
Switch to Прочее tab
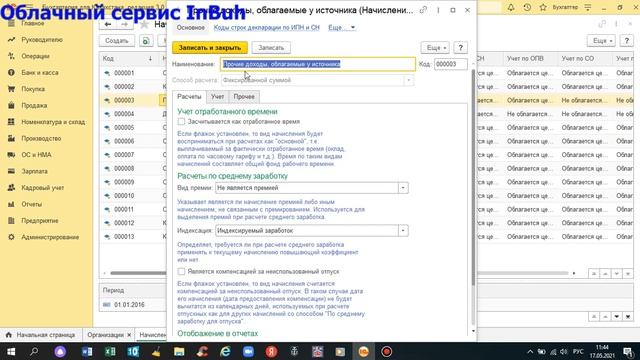(244, 97)
